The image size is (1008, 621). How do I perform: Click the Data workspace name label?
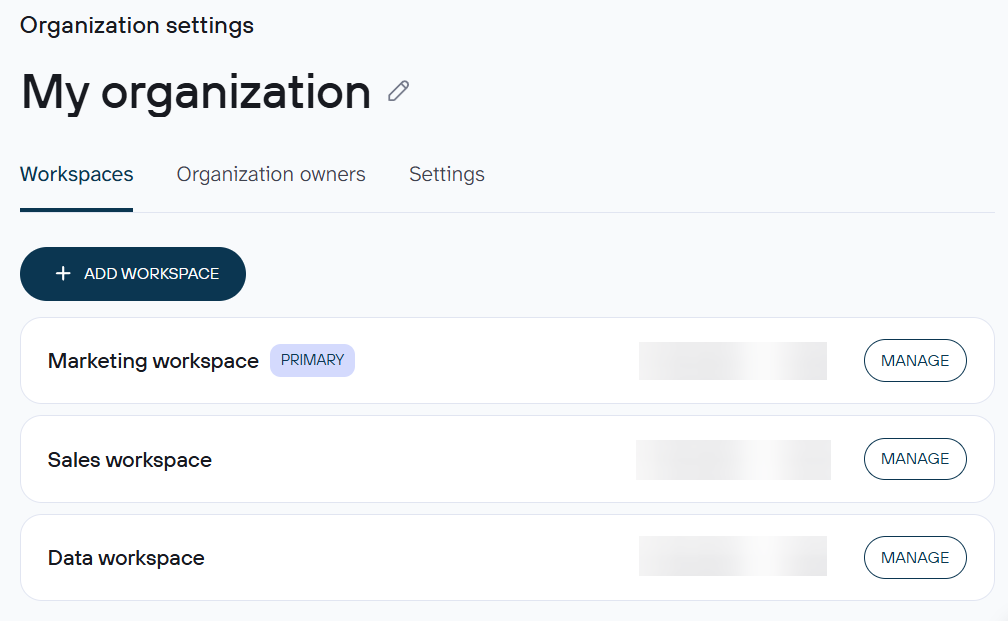pos(125,557)
